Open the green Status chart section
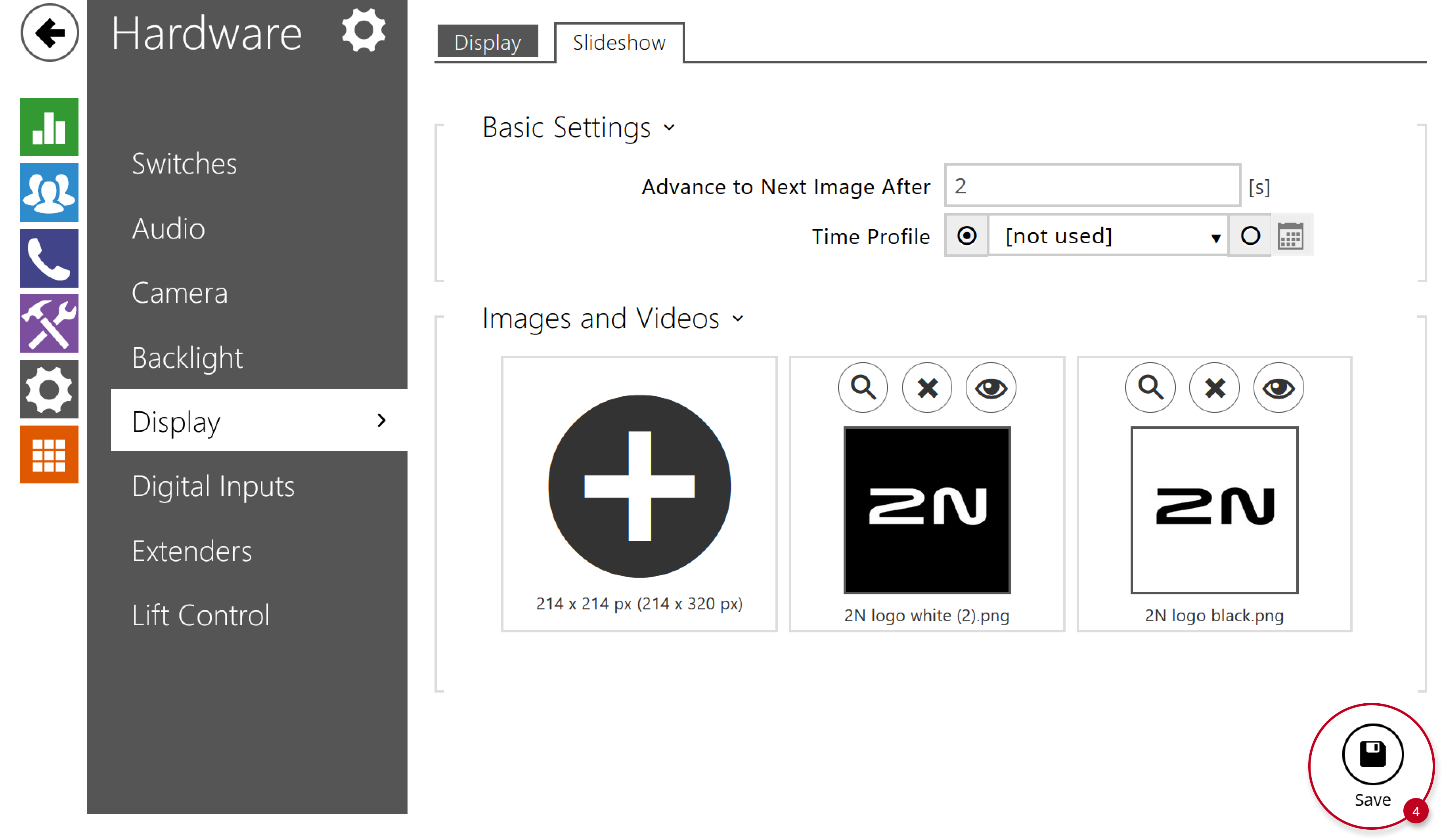The height and width of the screenshot is (840, 1443). (x=49, y=127)
